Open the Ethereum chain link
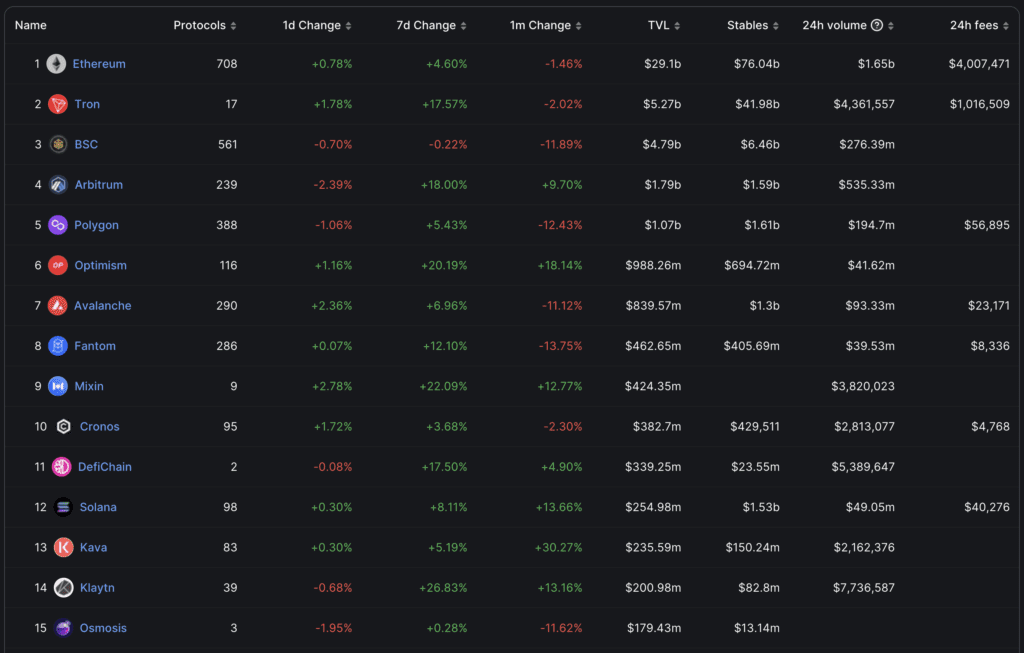Screen dimensions: 1024x653 coord(99,64)
